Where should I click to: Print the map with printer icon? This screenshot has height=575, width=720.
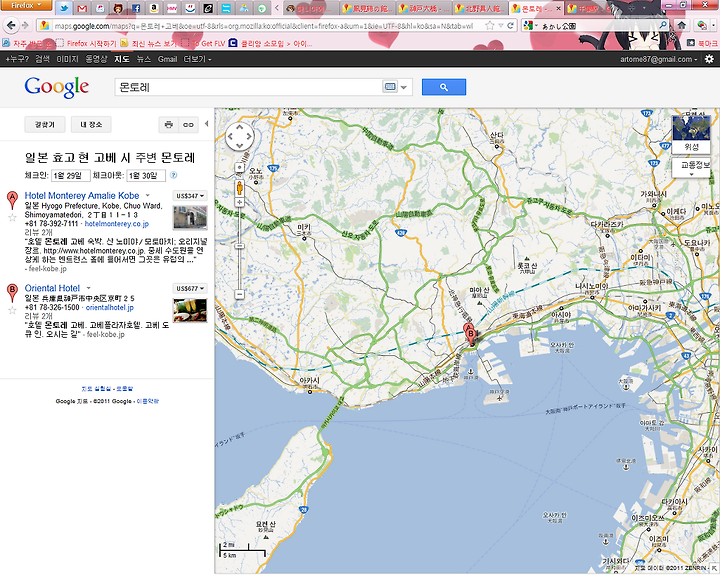point(169,124)
